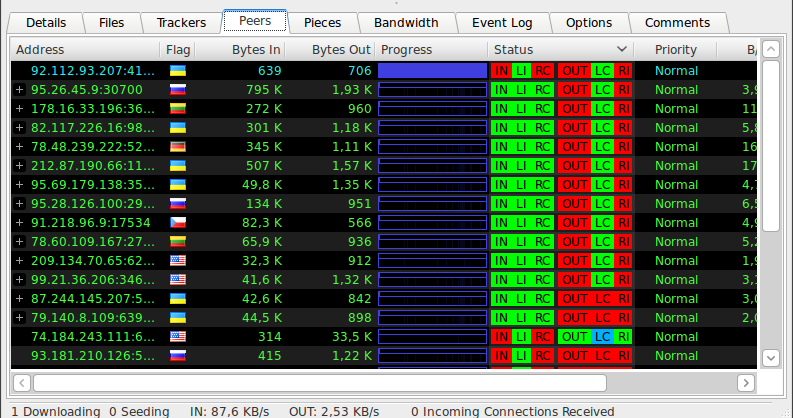Click blue LC status indicator for 74.184.243.111
Viewport: 793px width, 418px height.
[x=602, y=337]
